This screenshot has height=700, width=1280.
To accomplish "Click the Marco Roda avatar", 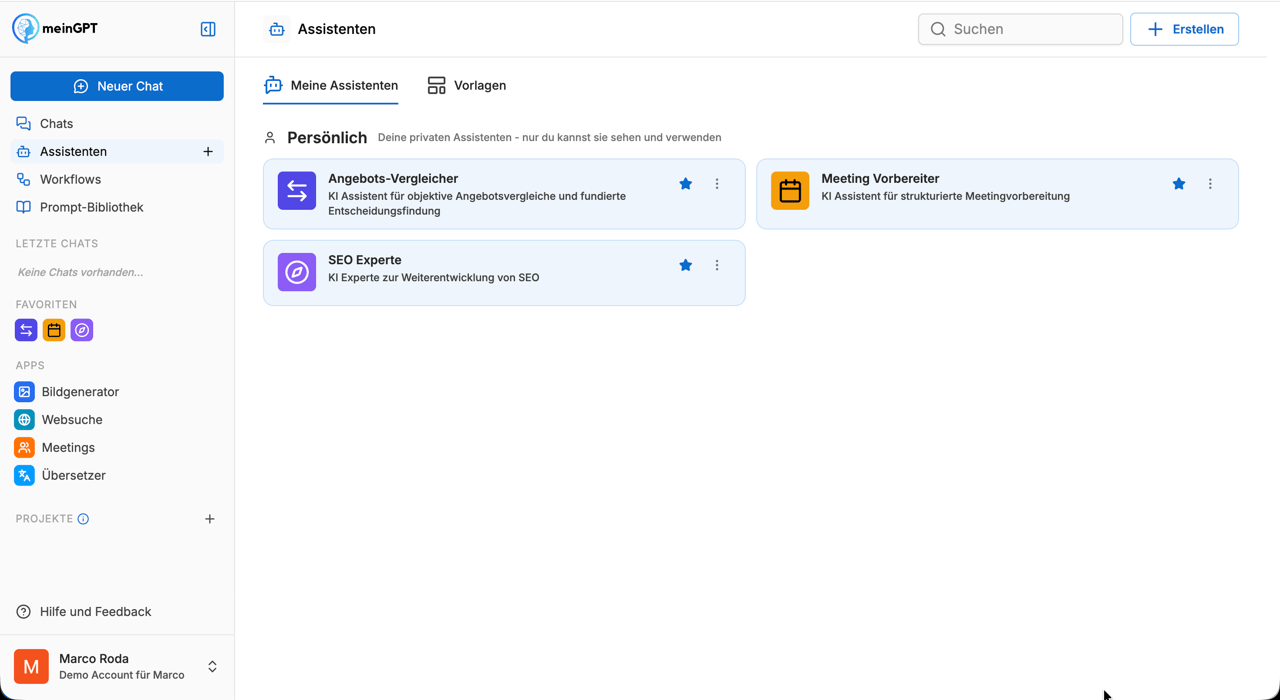I will pyautogui.click(x=31, y=666).
